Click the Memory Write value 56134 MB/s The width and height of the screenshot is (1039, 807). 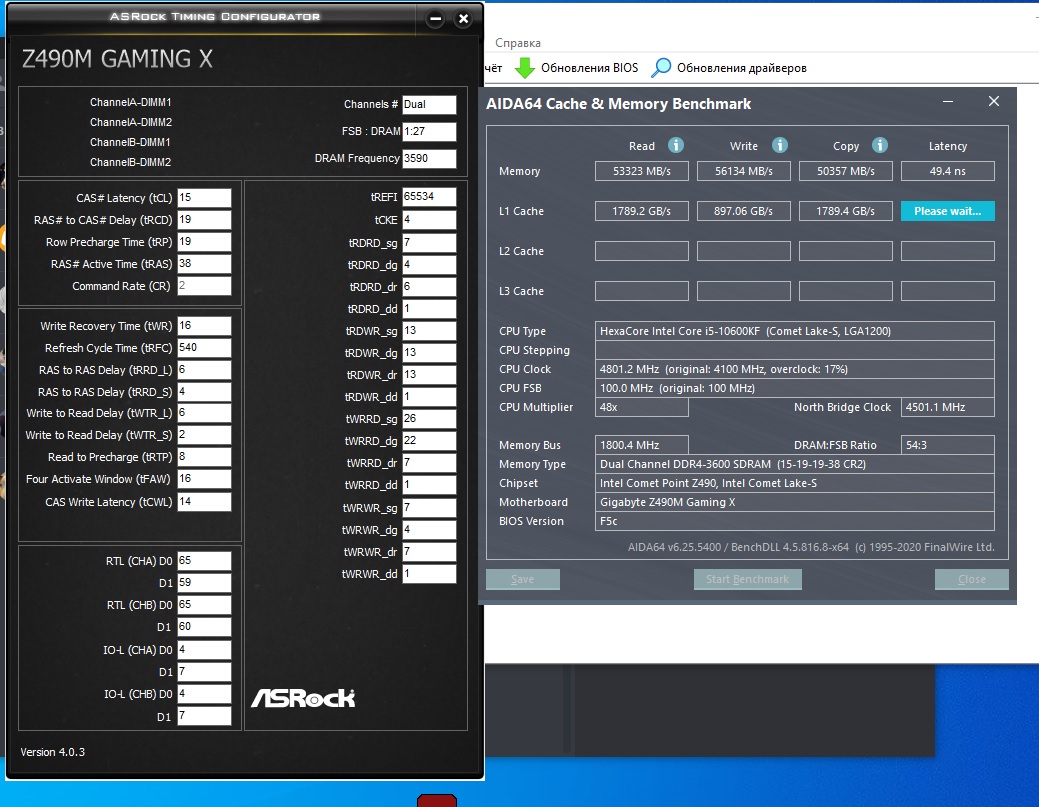pos(743,171)
